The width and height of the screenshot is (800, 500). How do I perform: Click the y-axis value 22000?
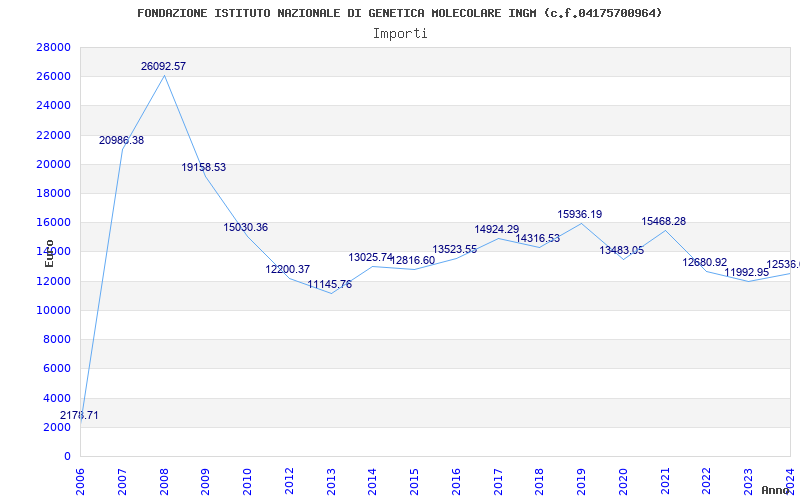click(54, 135)
